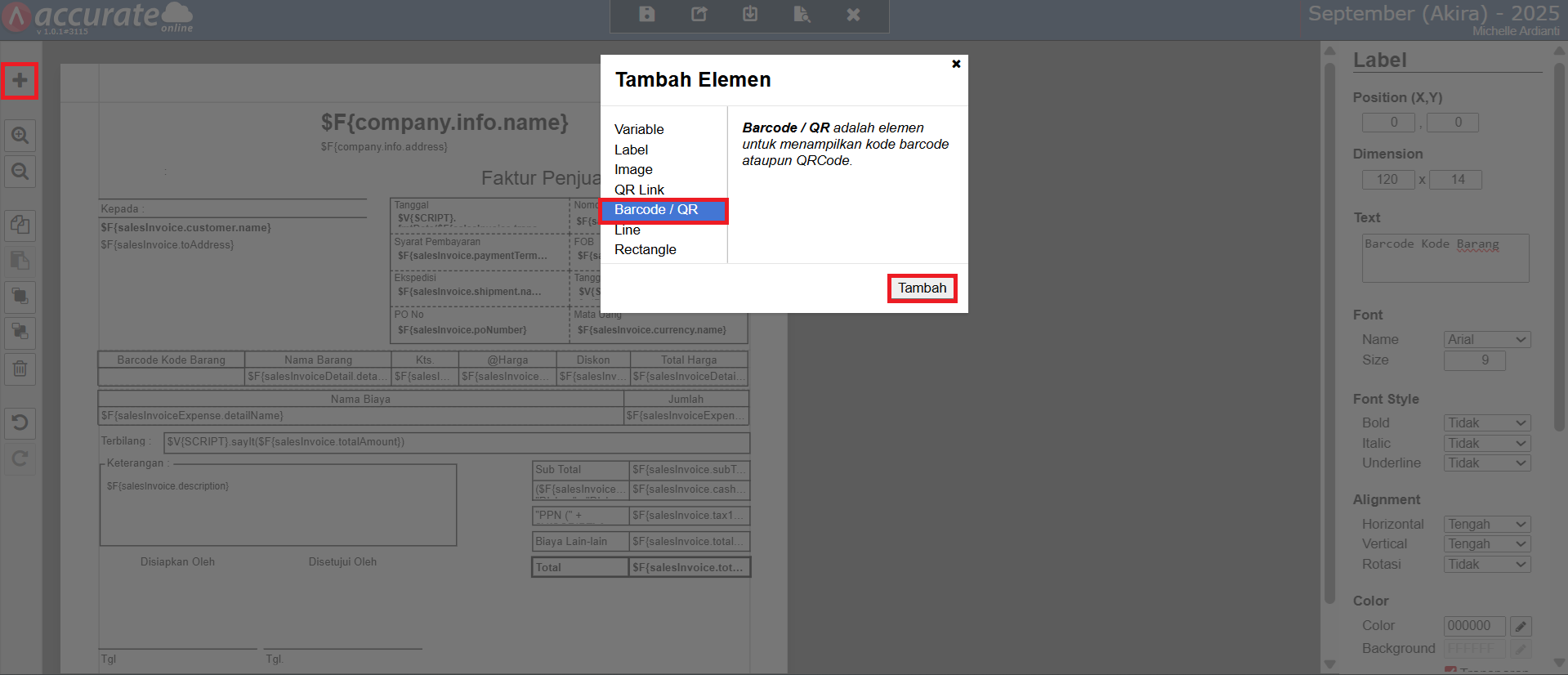Open print preview with document magnifier icon
This screenshot has height=675, width=1568.
802,15
